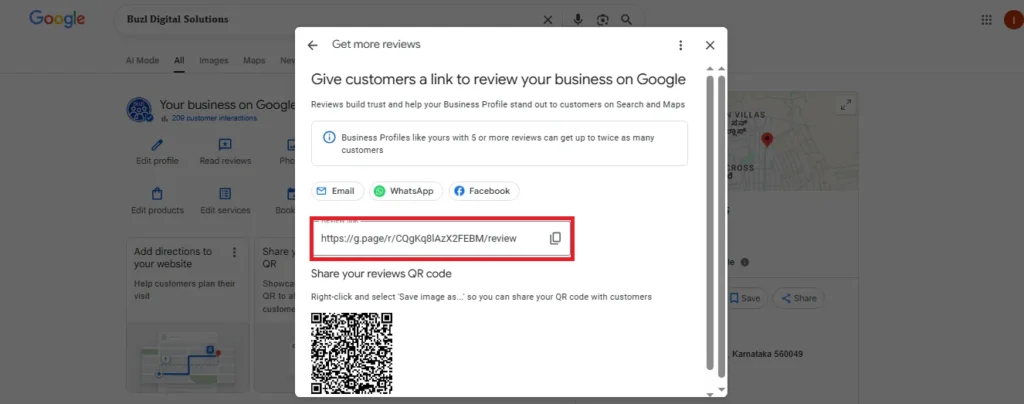Run search with the magnifier icon

pos(626,20)
